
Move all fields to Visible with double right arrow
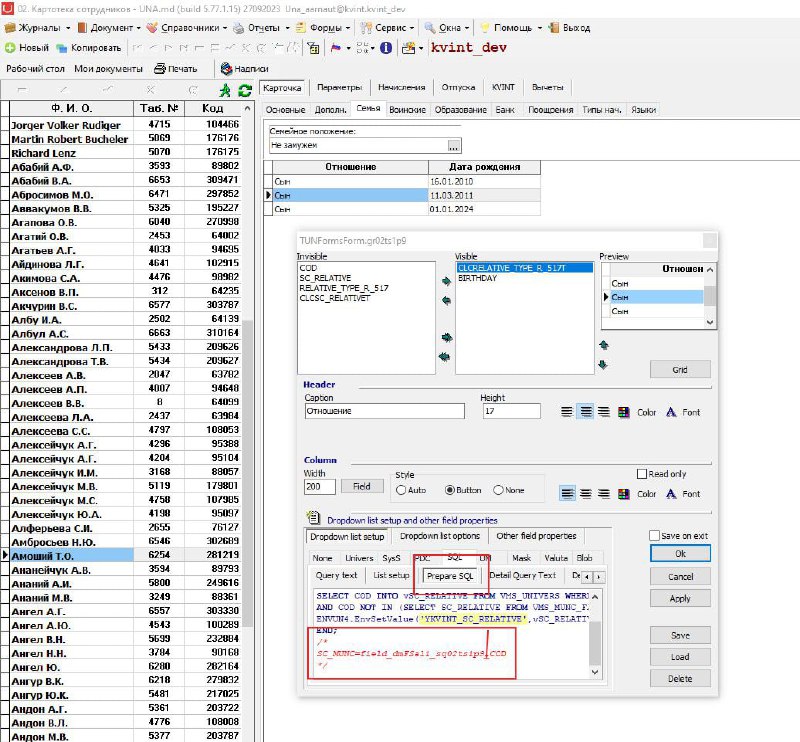point(446,337)
